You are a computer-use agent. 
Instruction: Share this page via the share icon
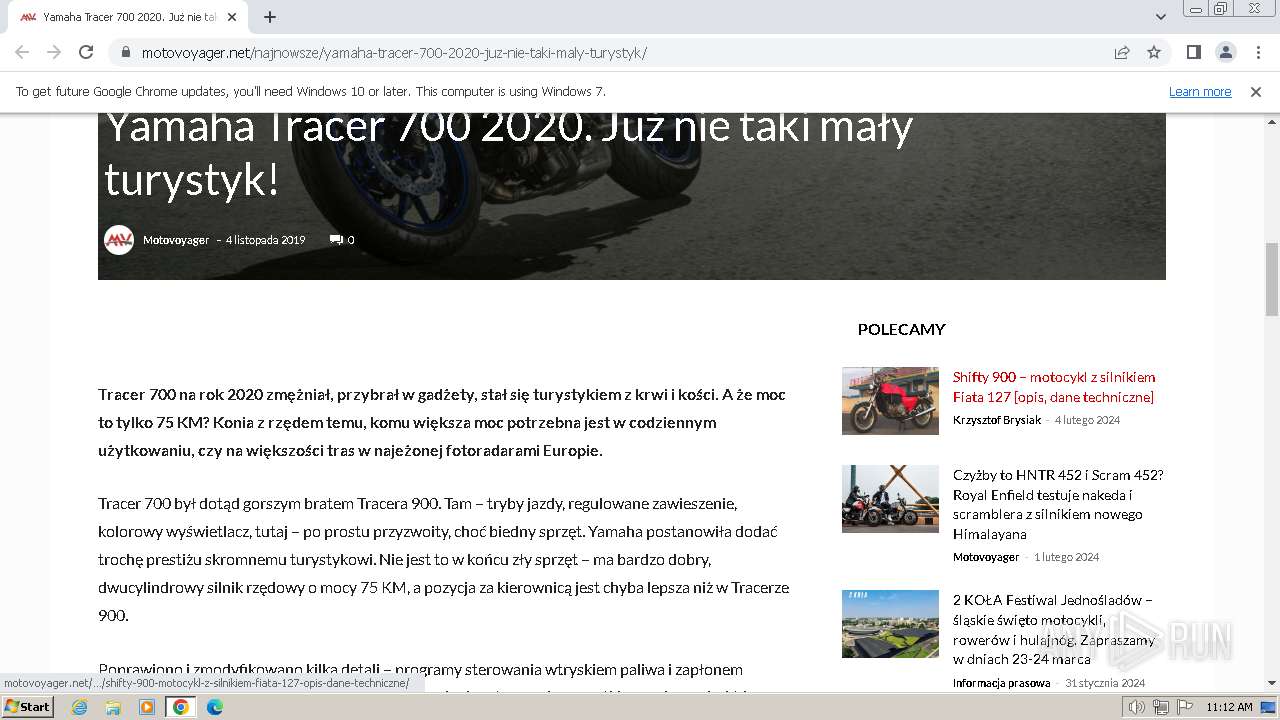pos(1122,52)
